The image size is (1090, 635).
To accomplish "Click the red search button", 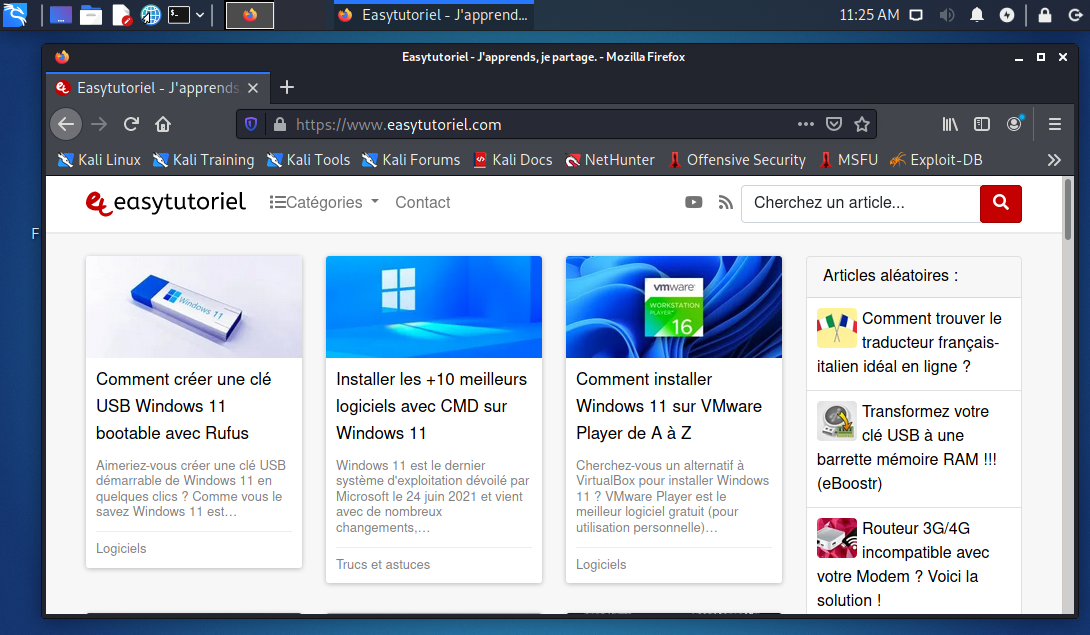I will 1000,204.
